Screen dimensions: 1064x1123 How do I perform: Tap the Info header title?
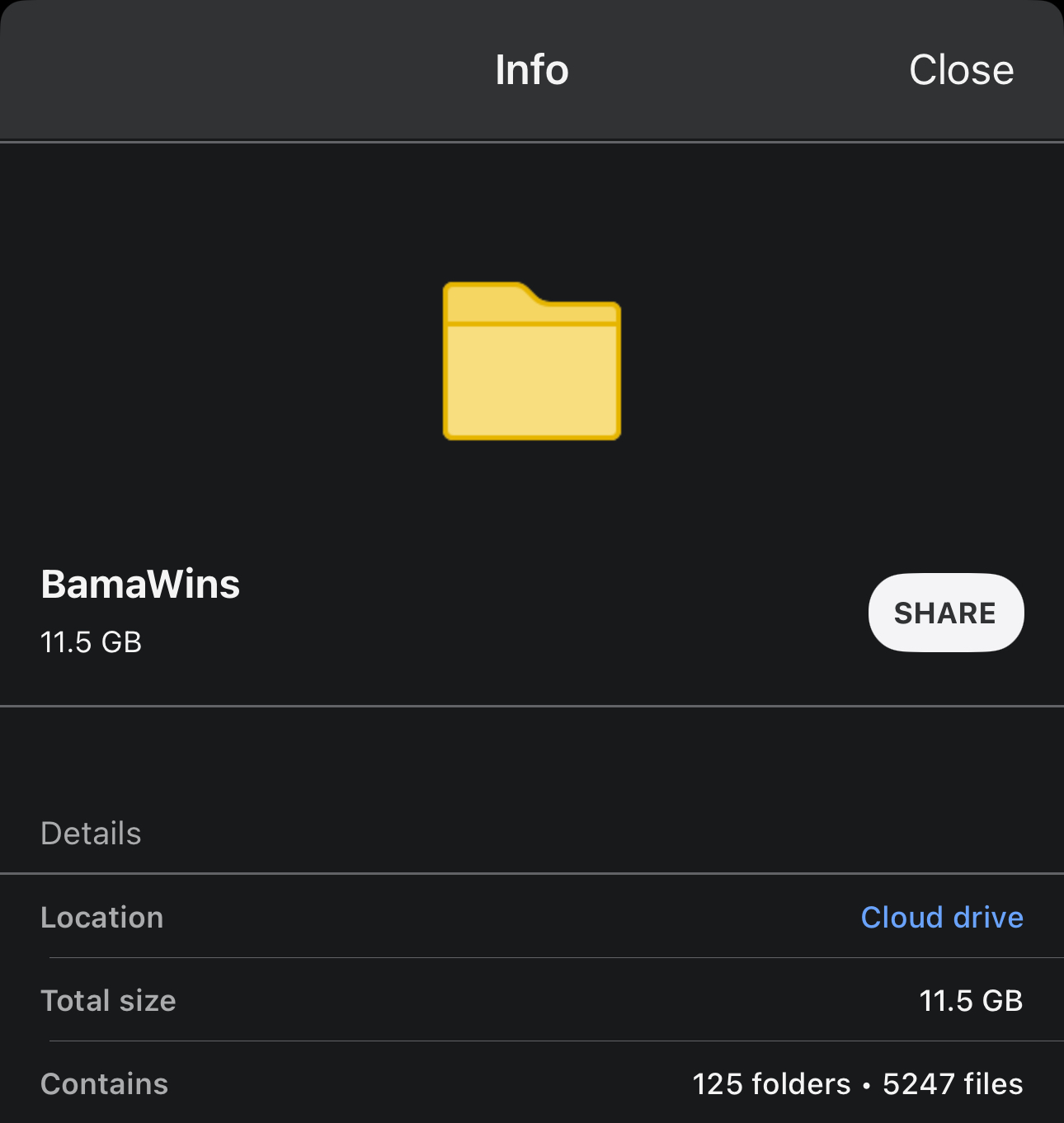[532, 70]
